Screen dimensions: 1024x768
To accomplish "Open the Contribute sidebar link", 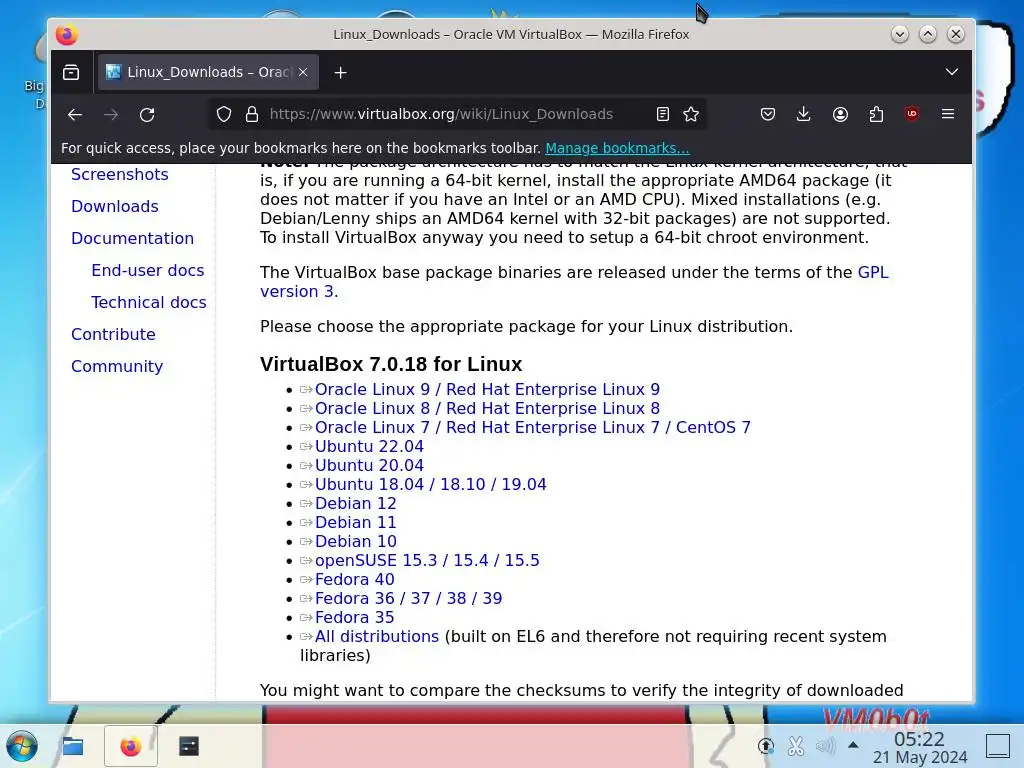I will [113, 334].
